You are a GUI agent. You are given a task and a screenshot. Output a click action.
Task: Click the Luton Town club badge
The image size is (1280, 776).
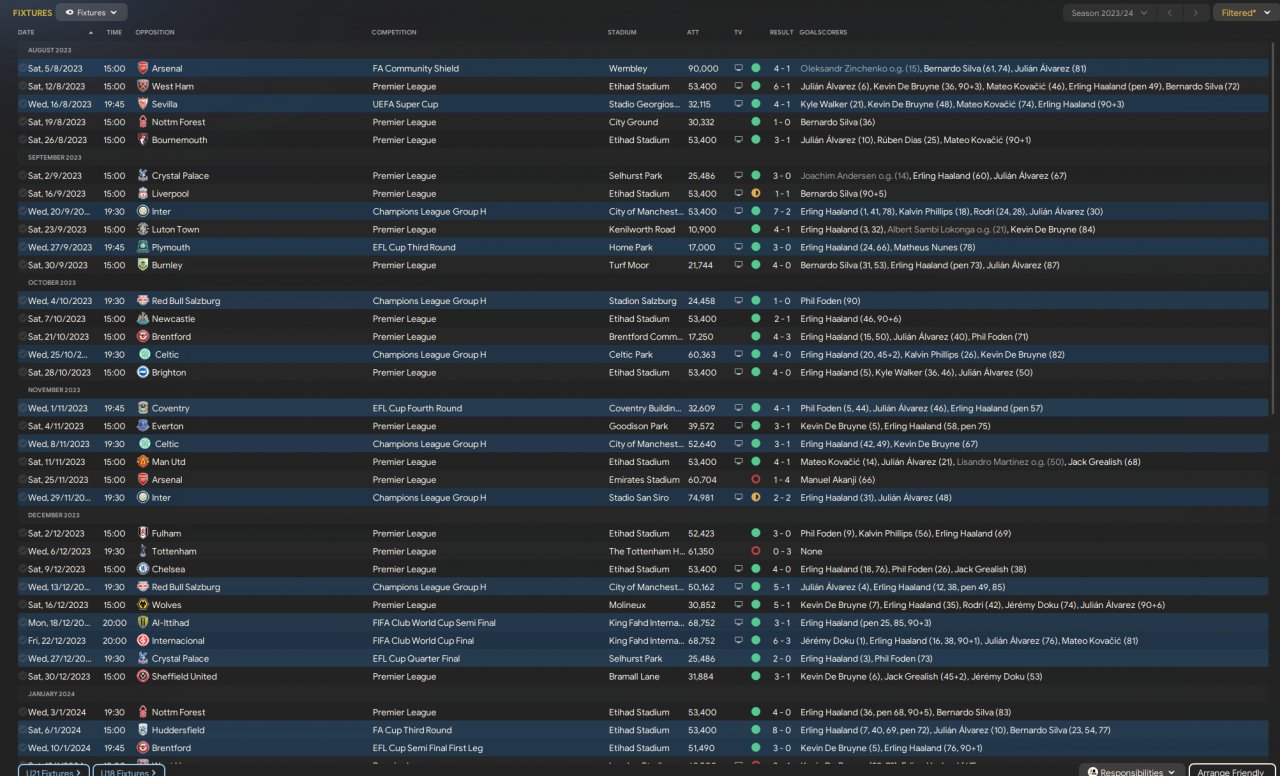(142, 230)
